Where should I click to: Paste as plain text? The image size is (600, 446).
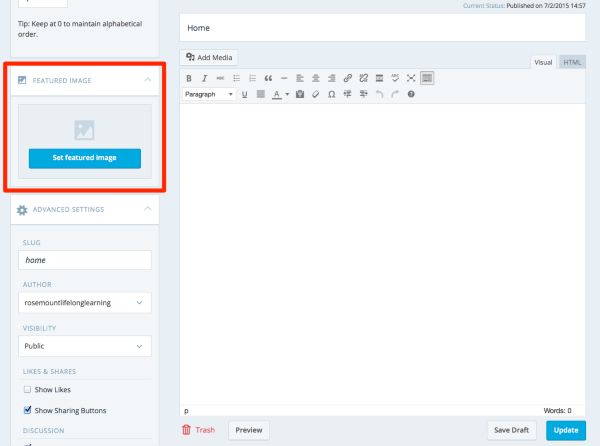coord(300,94)
